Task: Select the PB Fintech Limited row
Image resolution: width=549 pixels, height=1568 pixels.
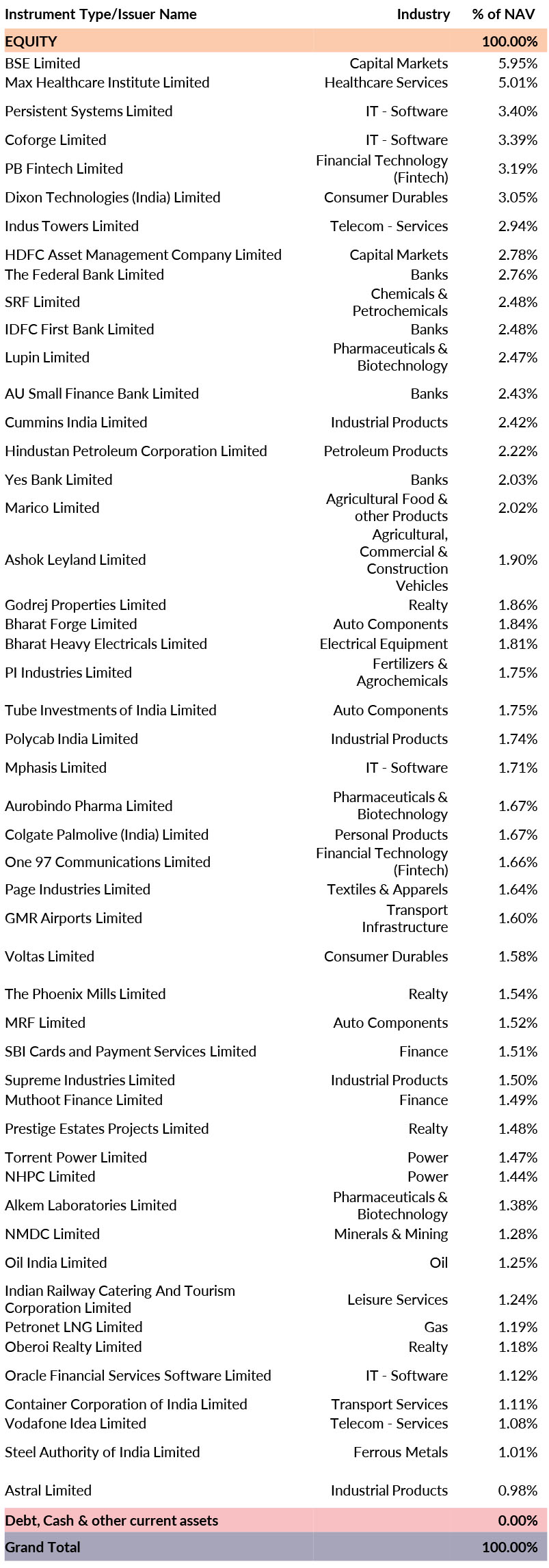Action: pos(64,169)
